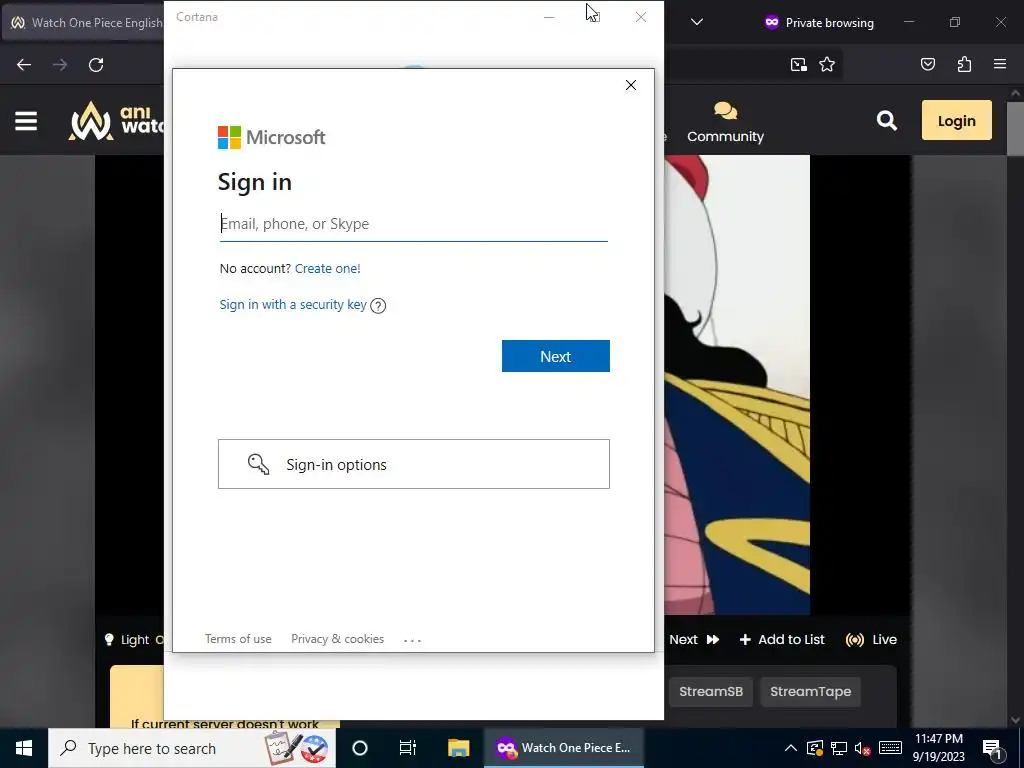The width and height of the screenshot is (1024, 768).
Task: Bookmark this page with the star
Action: [827, 64]
